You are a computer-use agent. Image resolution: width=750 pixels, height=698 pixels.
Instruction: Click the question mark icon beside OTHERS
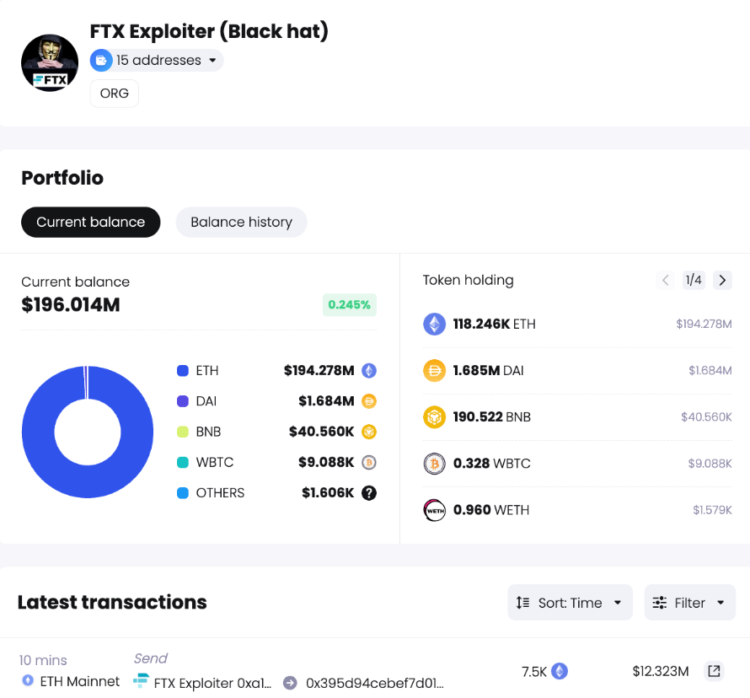coord(369,493)
